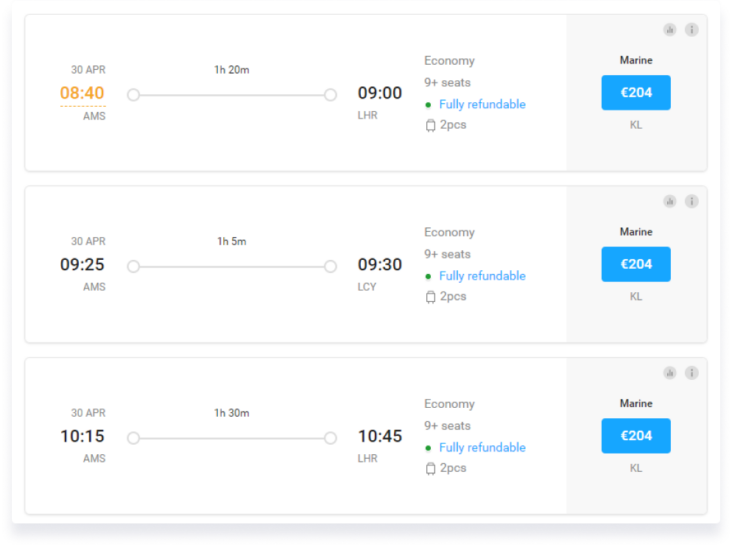The height and width of the screenshot is (547, 732).
Task: Click baggage icon on 10:15 flight
Action: coord(430,468)
